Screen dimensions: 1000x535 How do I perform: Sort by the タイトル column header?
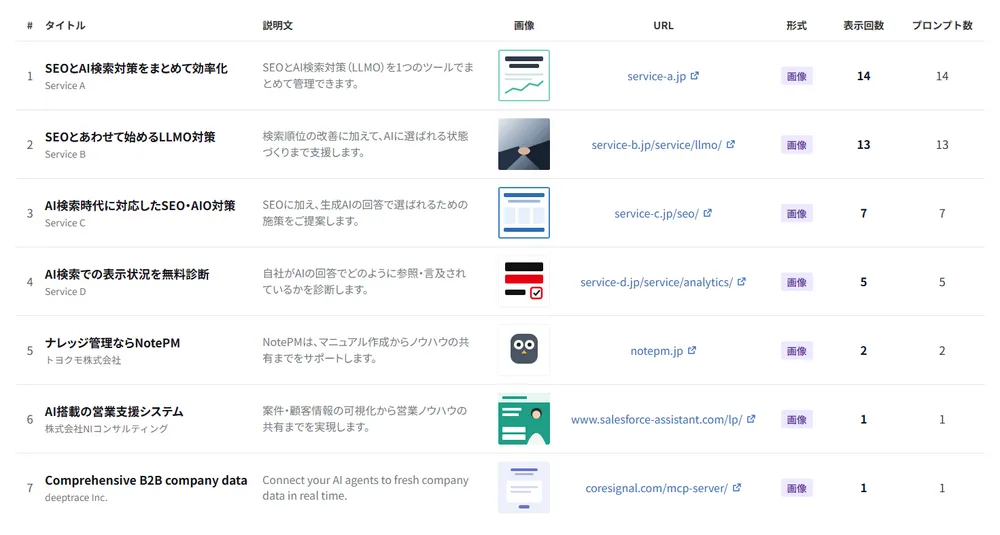click(65, 26)
